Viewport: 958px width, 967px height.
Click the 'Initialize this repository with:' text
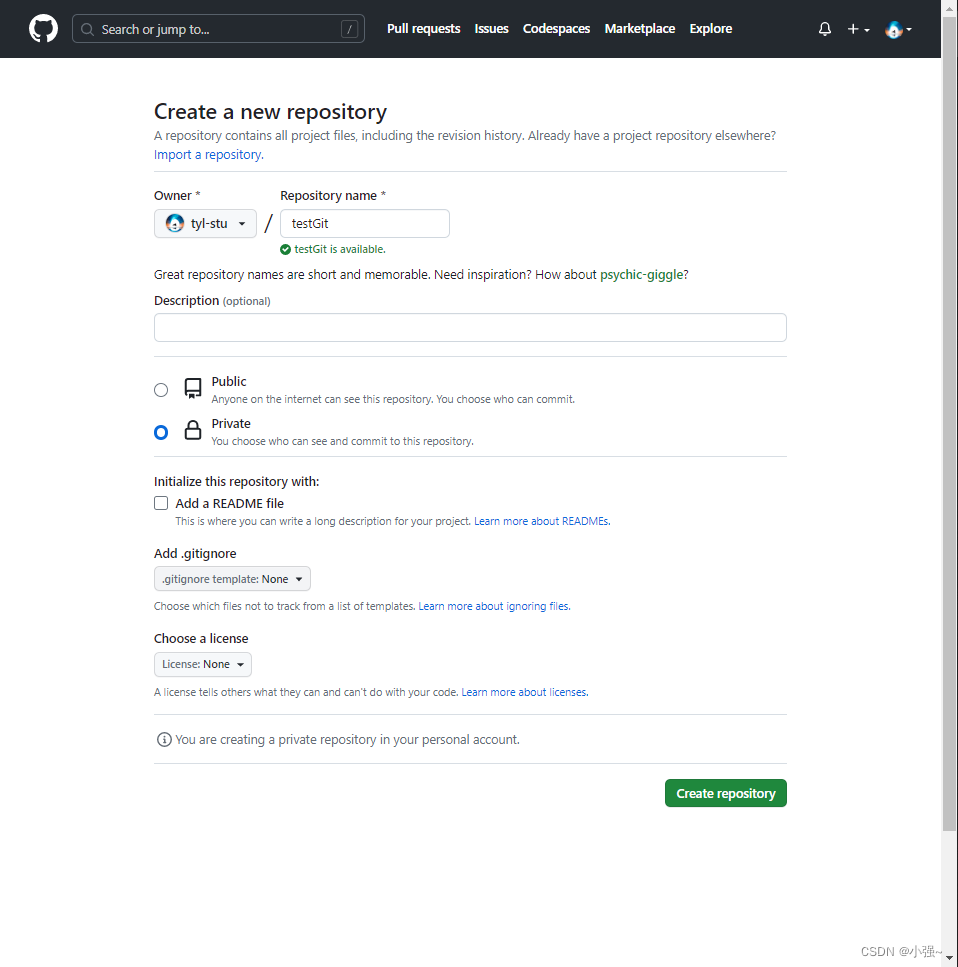point(236,482)
